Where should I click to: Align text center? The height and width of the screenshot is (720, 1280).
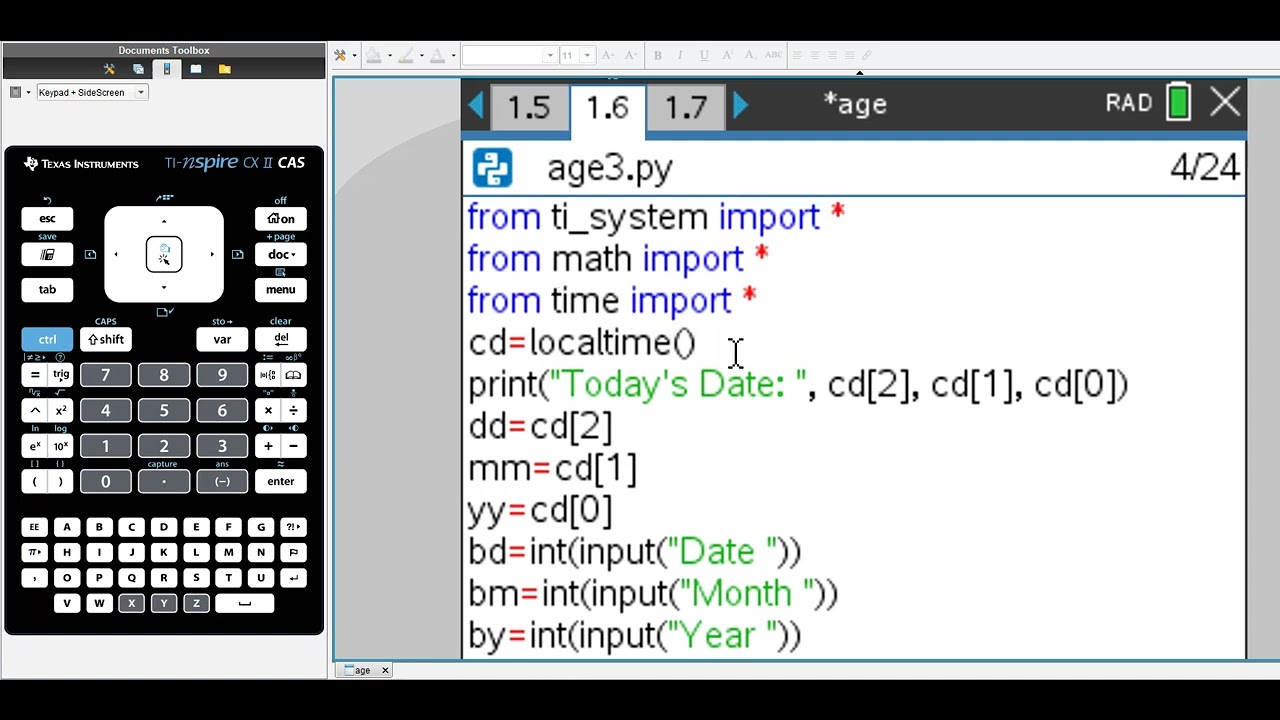(x=815, y=56)
